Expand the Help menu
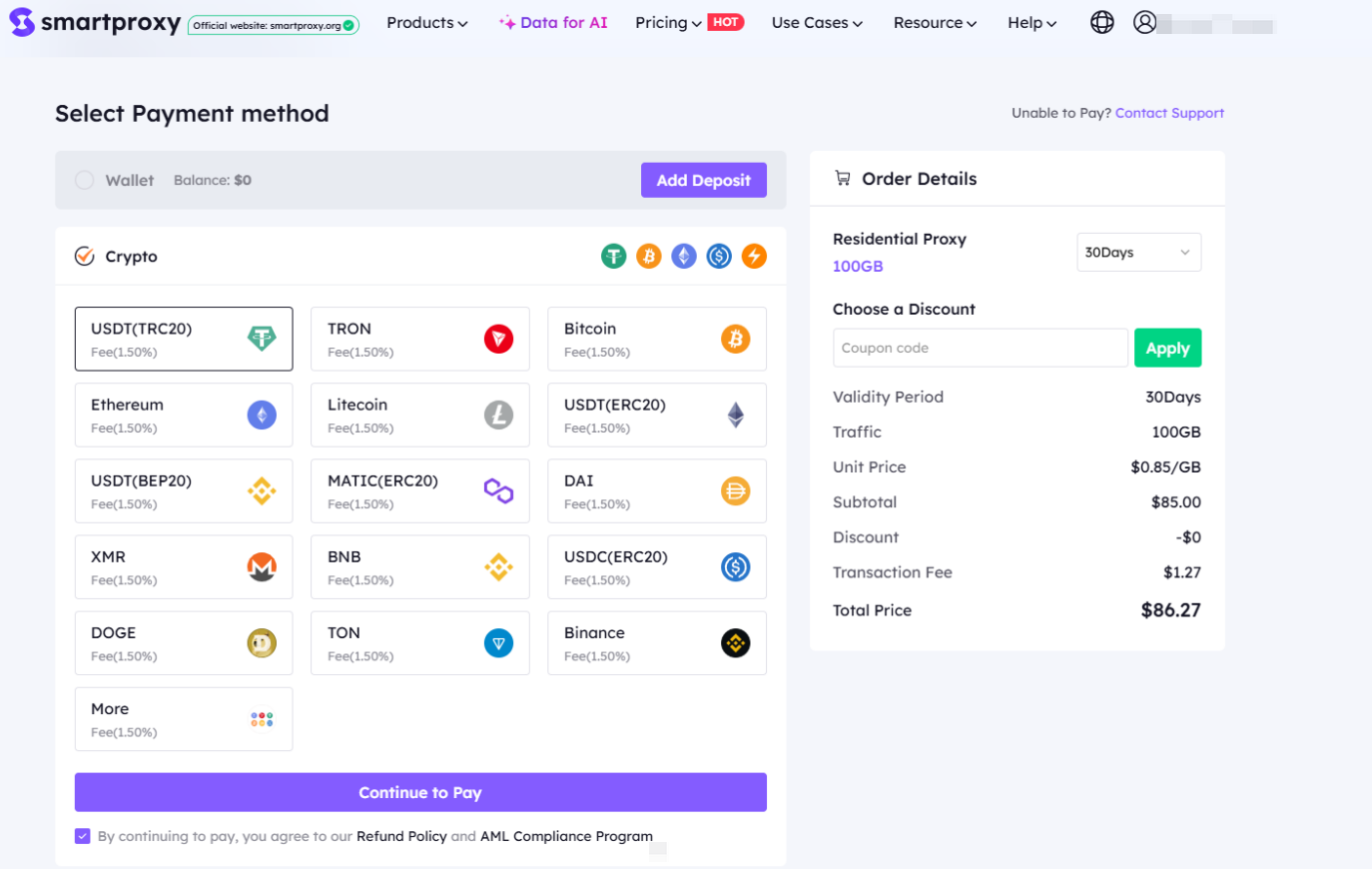Image resolution: width=1372 pixels, height=869 pixels. pos(1031,22)
